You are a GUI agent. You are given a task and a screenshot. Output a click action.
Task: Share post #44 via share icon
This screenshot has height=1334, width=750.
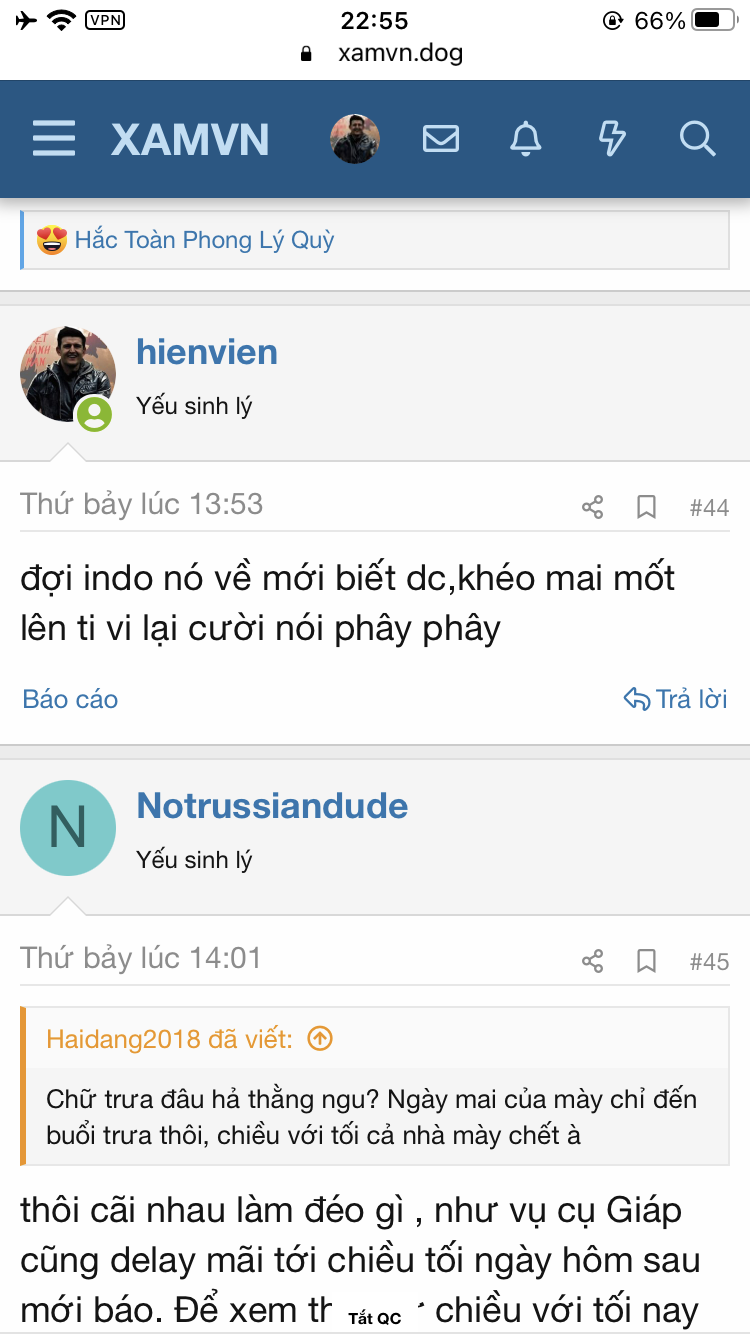tap(593, 508)
